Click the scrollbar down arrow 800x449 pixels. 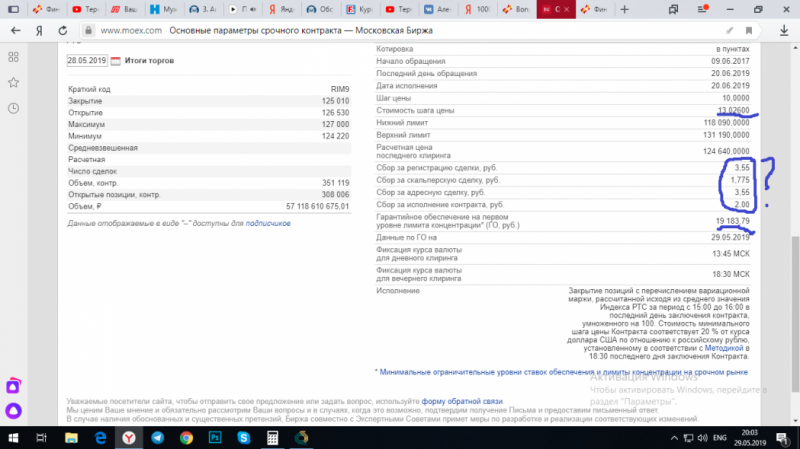795,420
